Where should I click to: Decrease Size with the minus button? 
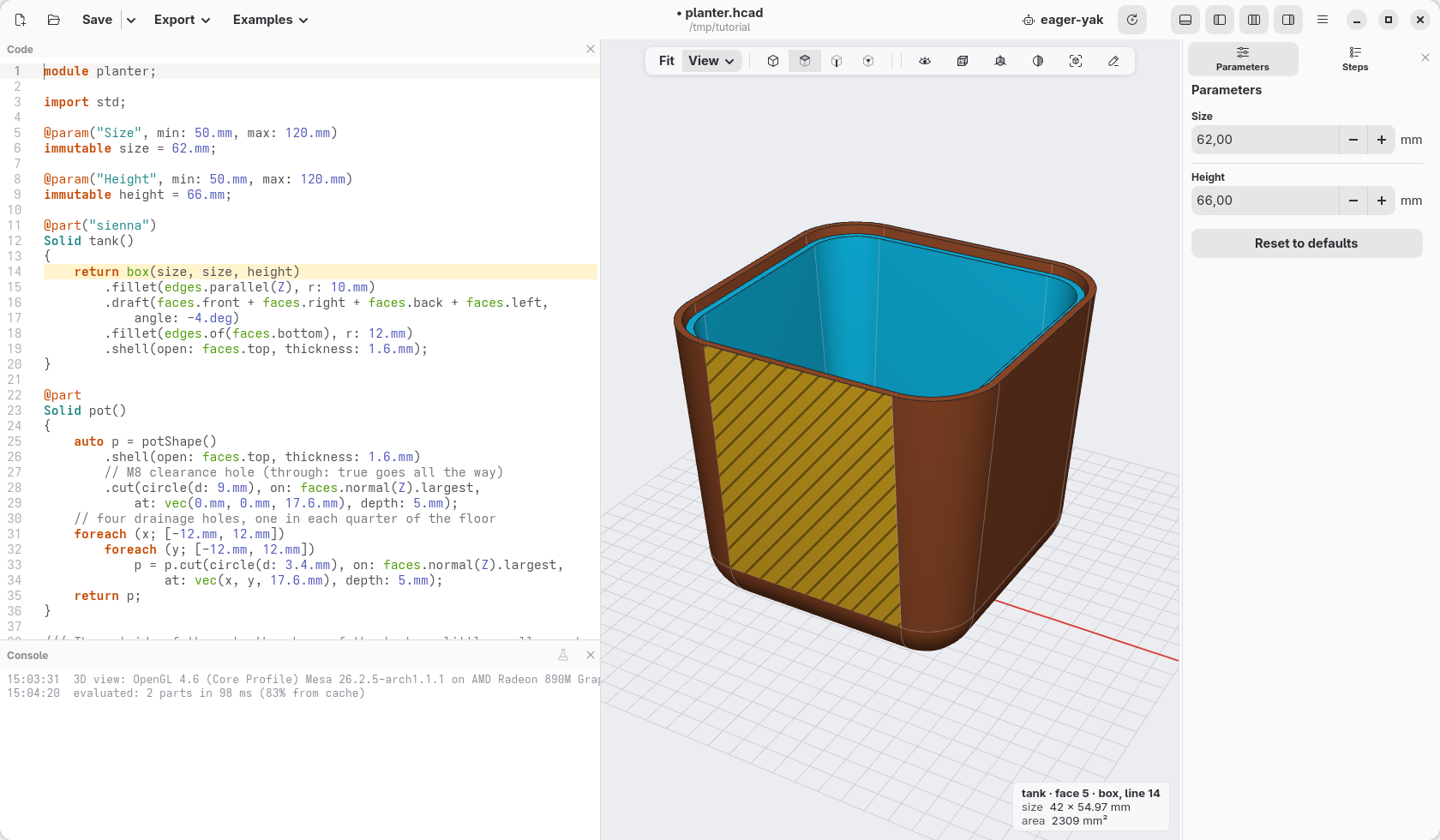coord(1353,140)
